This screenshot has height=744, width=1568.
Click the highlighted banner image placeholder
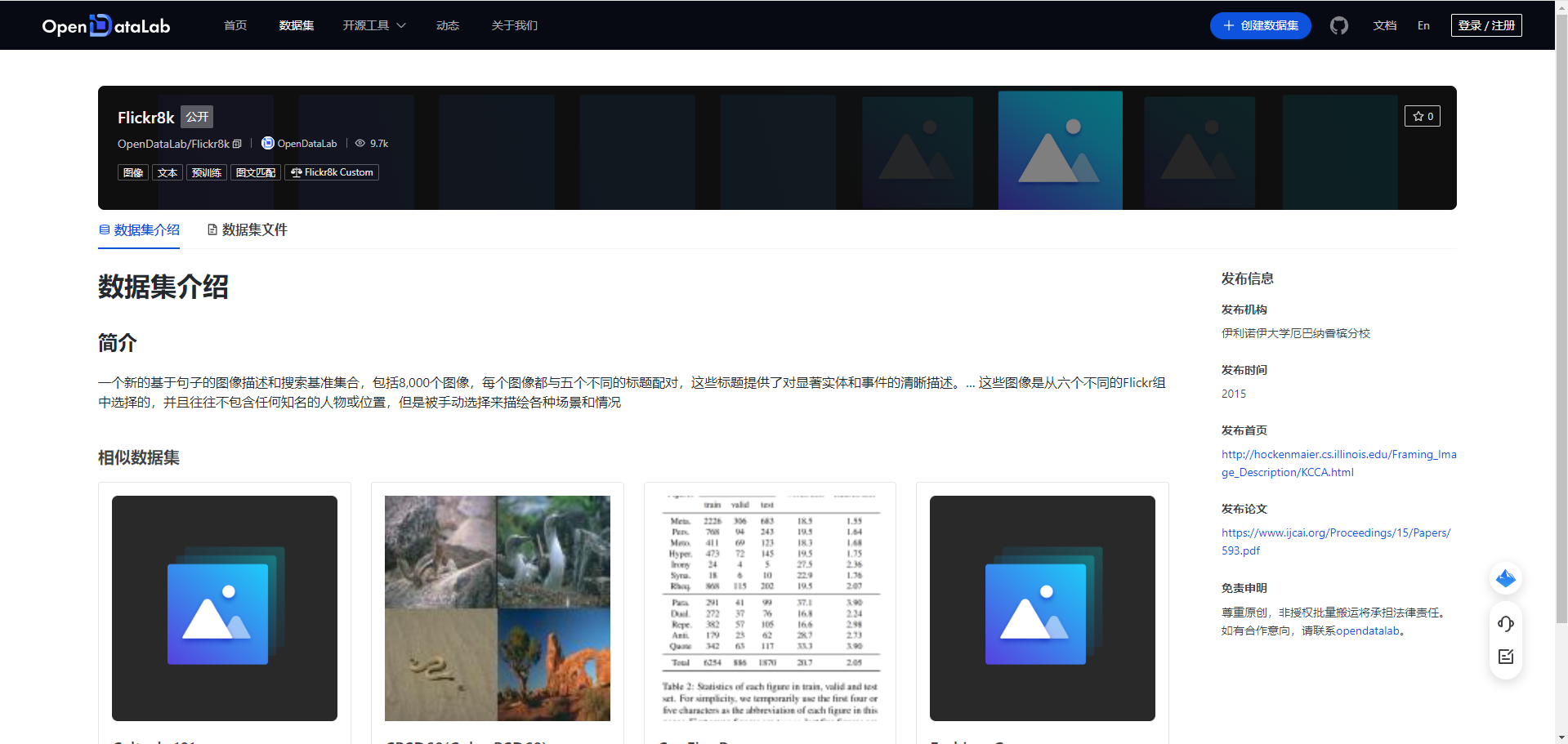1061,150
